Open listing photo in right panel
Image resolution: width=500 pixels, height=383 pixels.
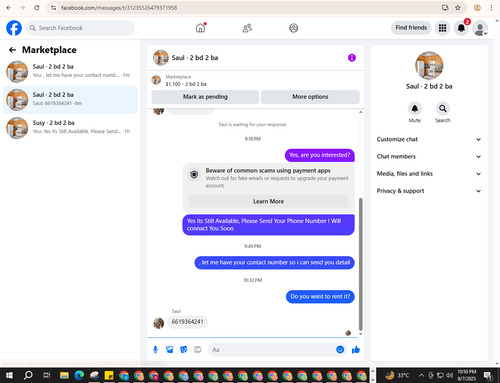pos(429,66)
